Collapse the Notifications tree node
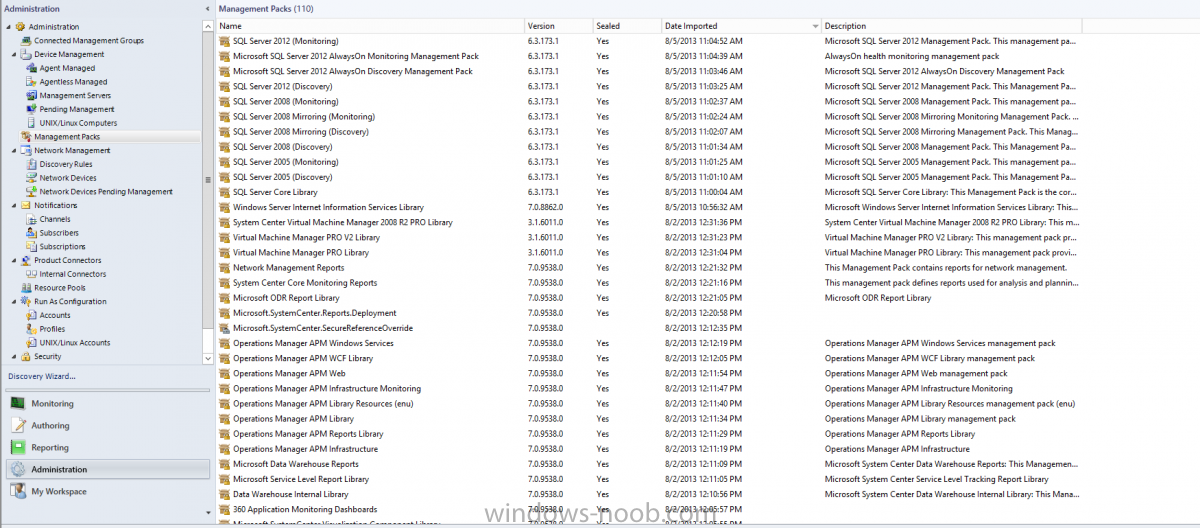 tap(15, 205)
